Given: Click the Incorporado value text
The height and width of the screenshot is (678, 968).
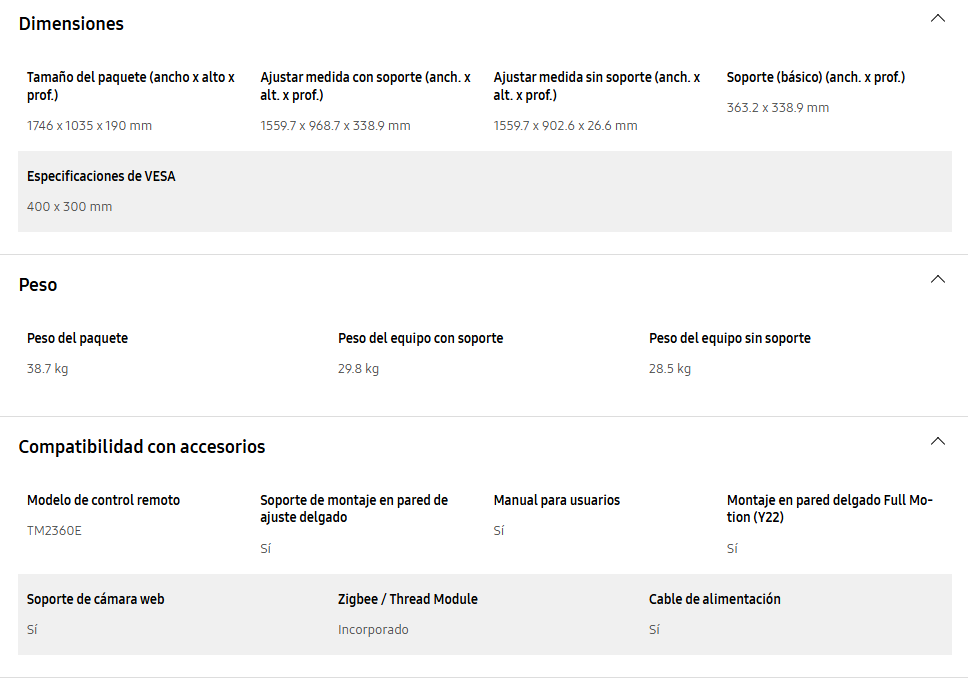Looking at the screenshot, I should pyautogui.click(x=373, y=630).
